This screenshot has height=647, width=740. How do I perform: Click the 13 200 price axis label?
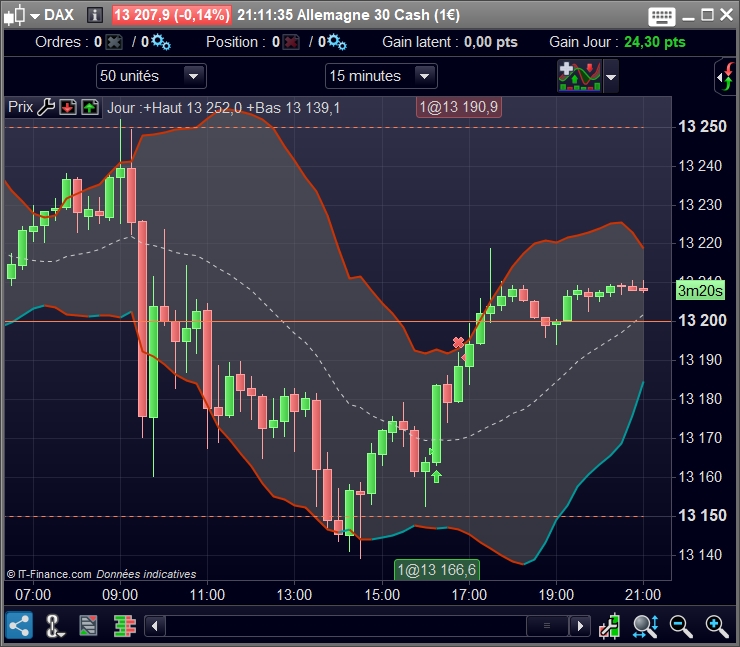[702, 320]
